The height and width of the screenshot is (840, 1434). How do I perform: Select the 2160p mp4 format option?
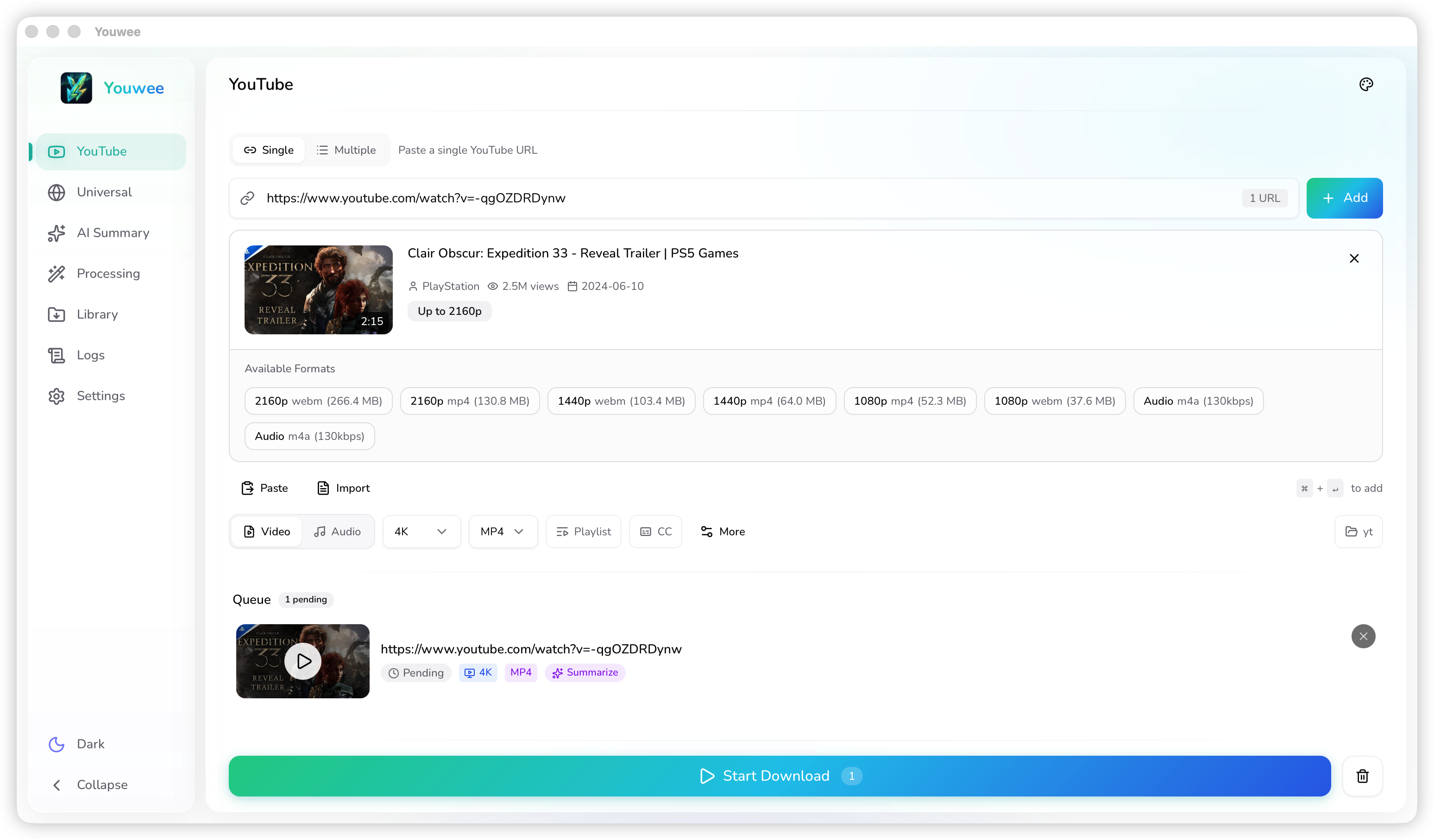470,401
